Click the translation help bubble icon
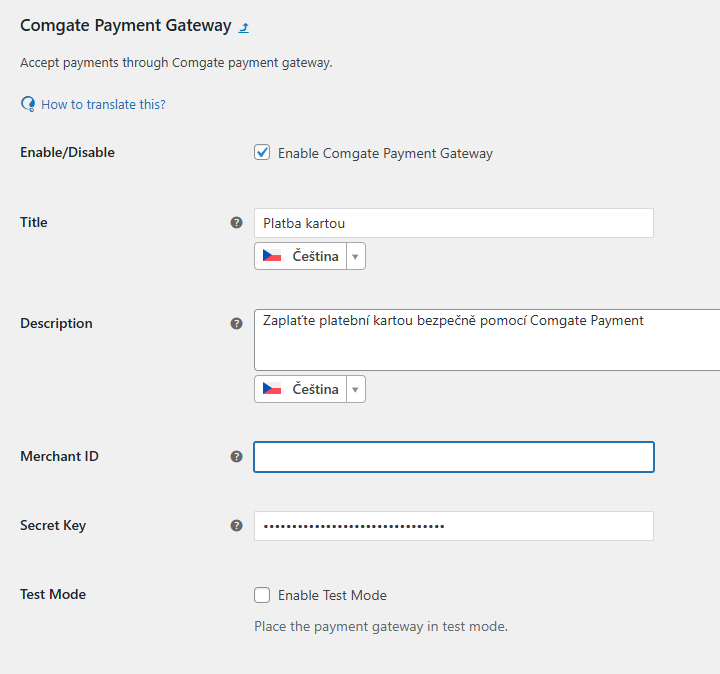Screen dimensions: 720x674 tap(28, 104)
